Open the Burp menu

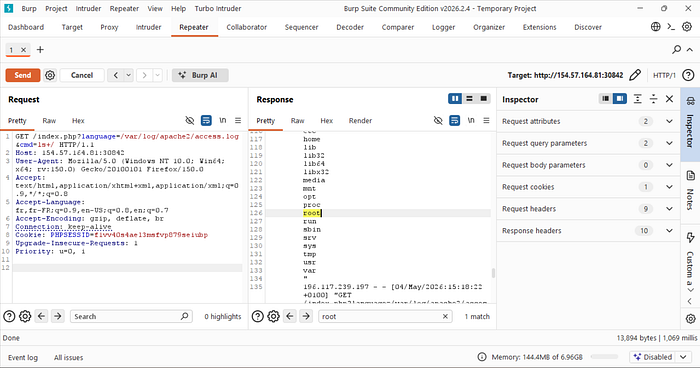click(29, 8)
